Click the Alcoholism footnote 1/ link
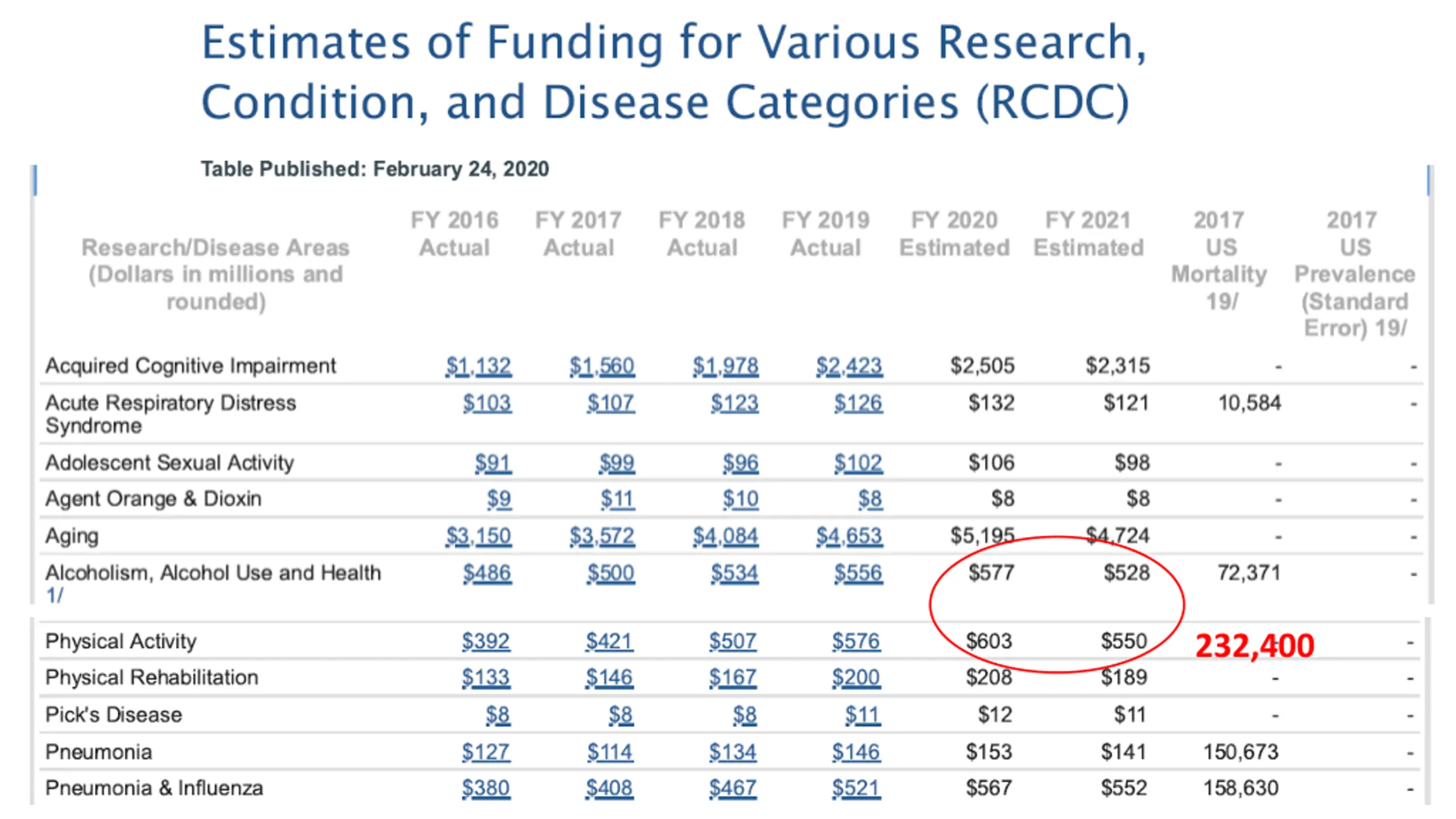This screenshot has width=1456, height=819. tap(54, 595)
